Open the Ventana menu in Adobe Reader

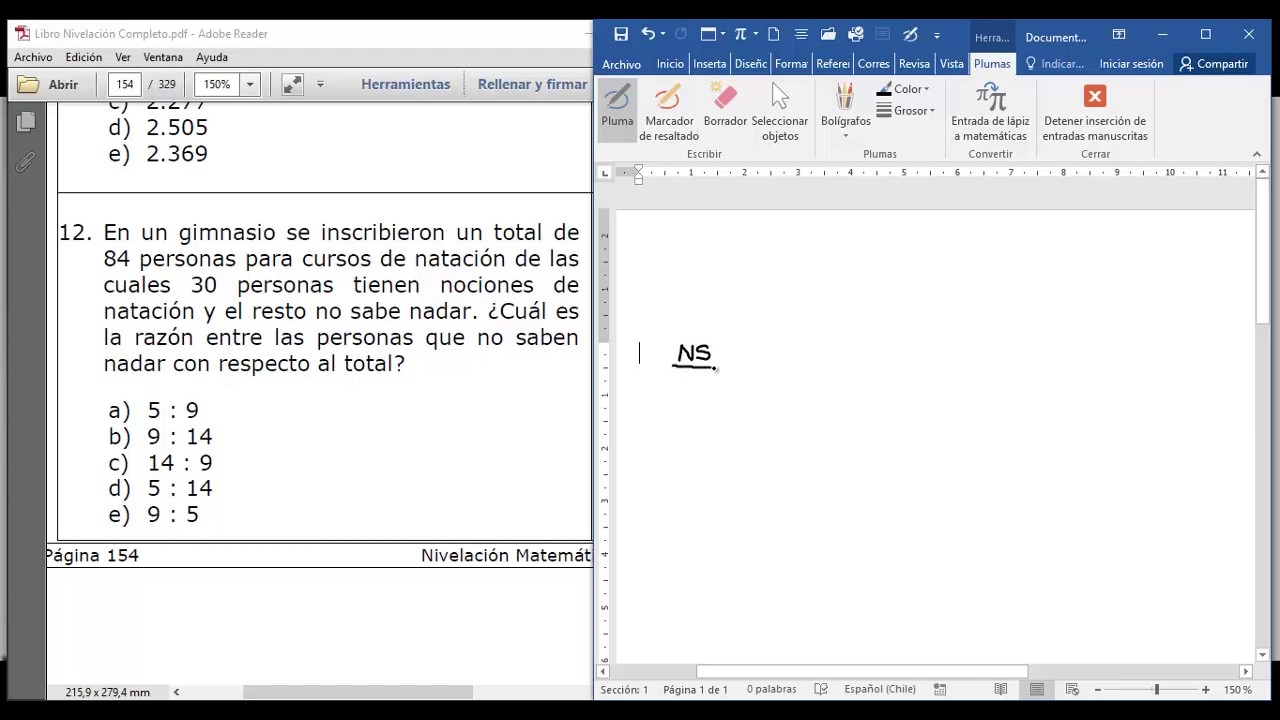pyautogui.click(x=163, y=57)
